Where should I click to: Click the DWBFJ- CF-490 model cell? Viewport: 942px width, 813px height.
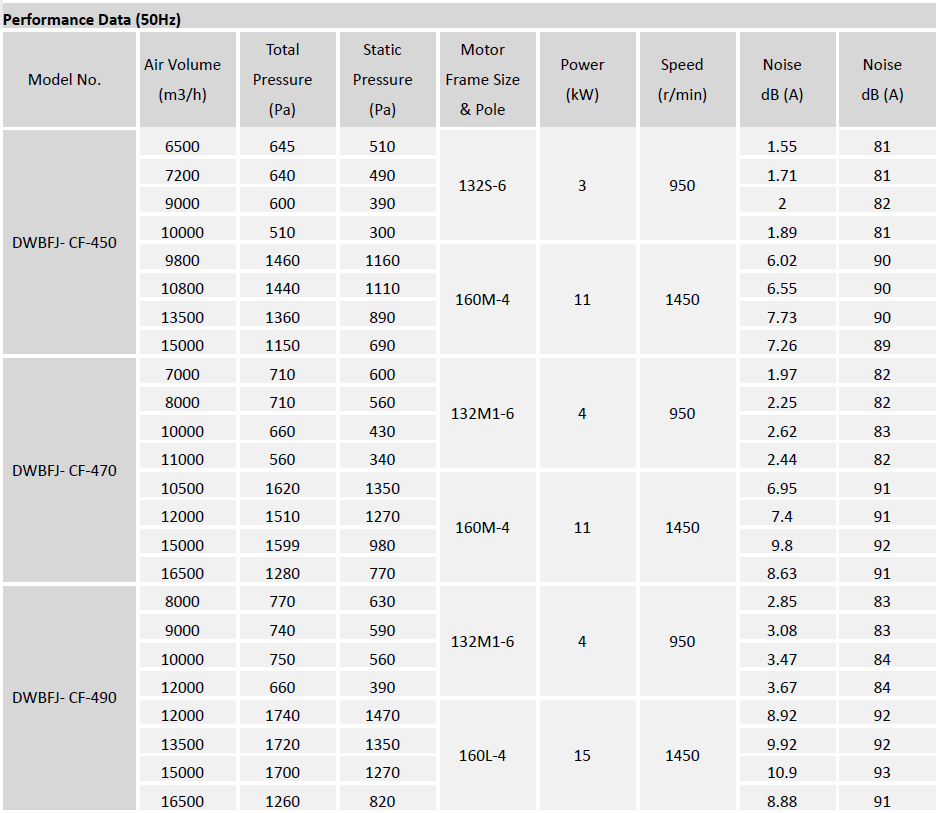point(65,697)
